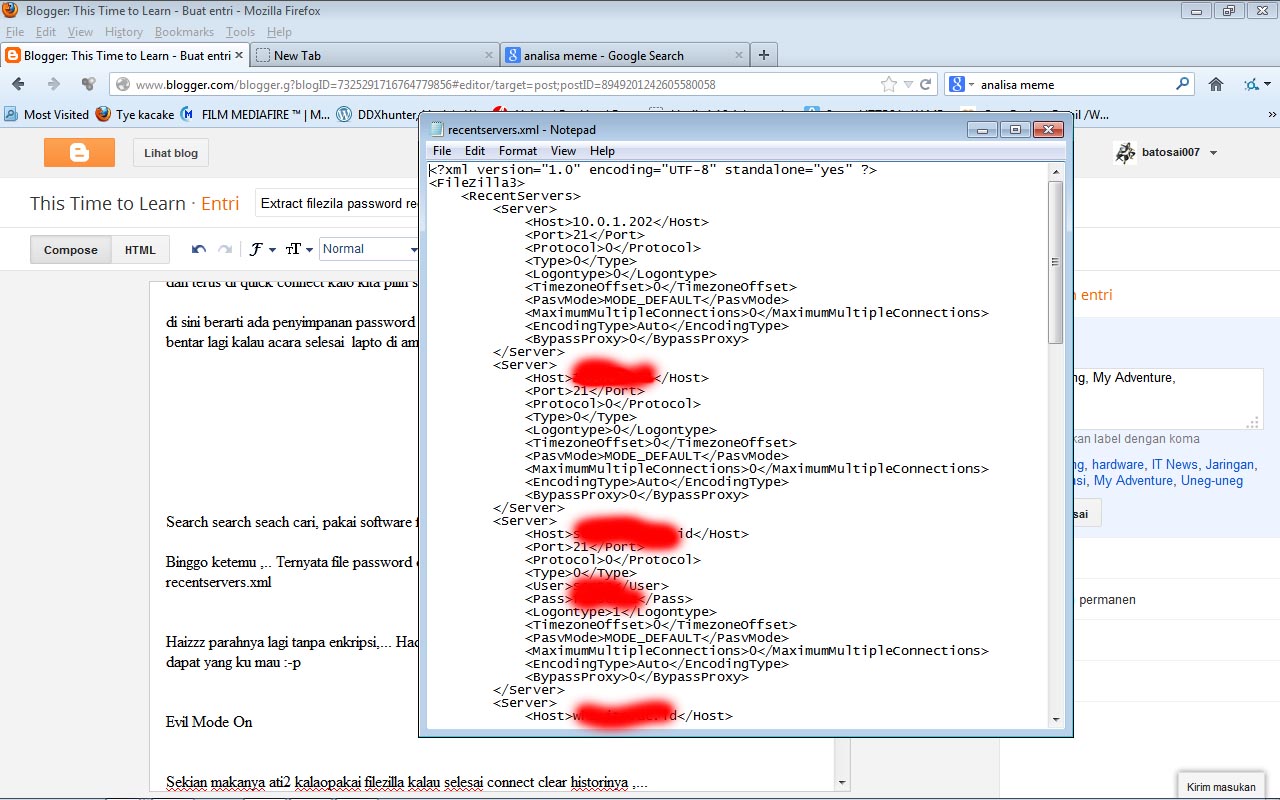
Task: Undo the last edit in the post editor
Action: tap(198, 248)
